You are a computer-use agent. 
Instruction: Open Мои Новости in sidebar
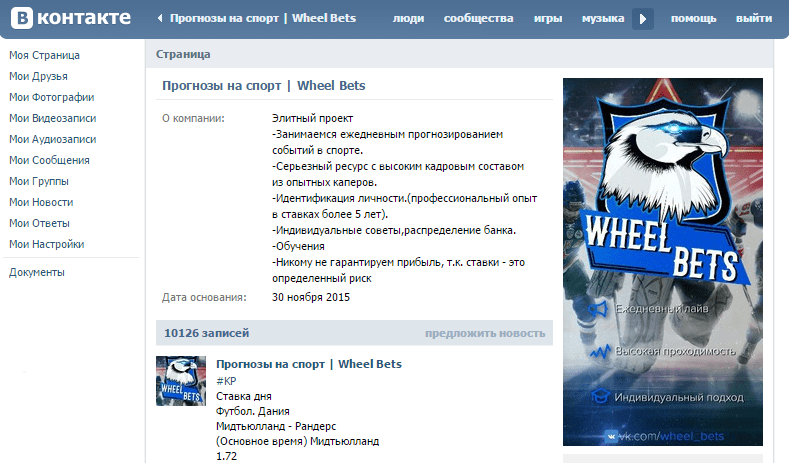pos(41,202)
